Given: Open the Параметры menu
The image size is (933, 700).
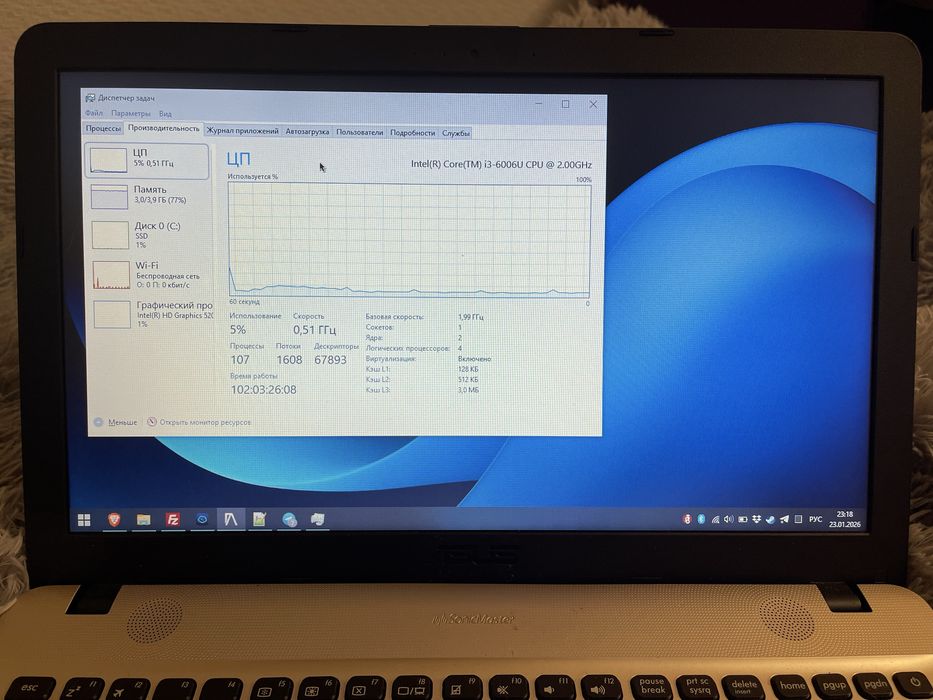Looking at the screenshot, I should 130,113.
